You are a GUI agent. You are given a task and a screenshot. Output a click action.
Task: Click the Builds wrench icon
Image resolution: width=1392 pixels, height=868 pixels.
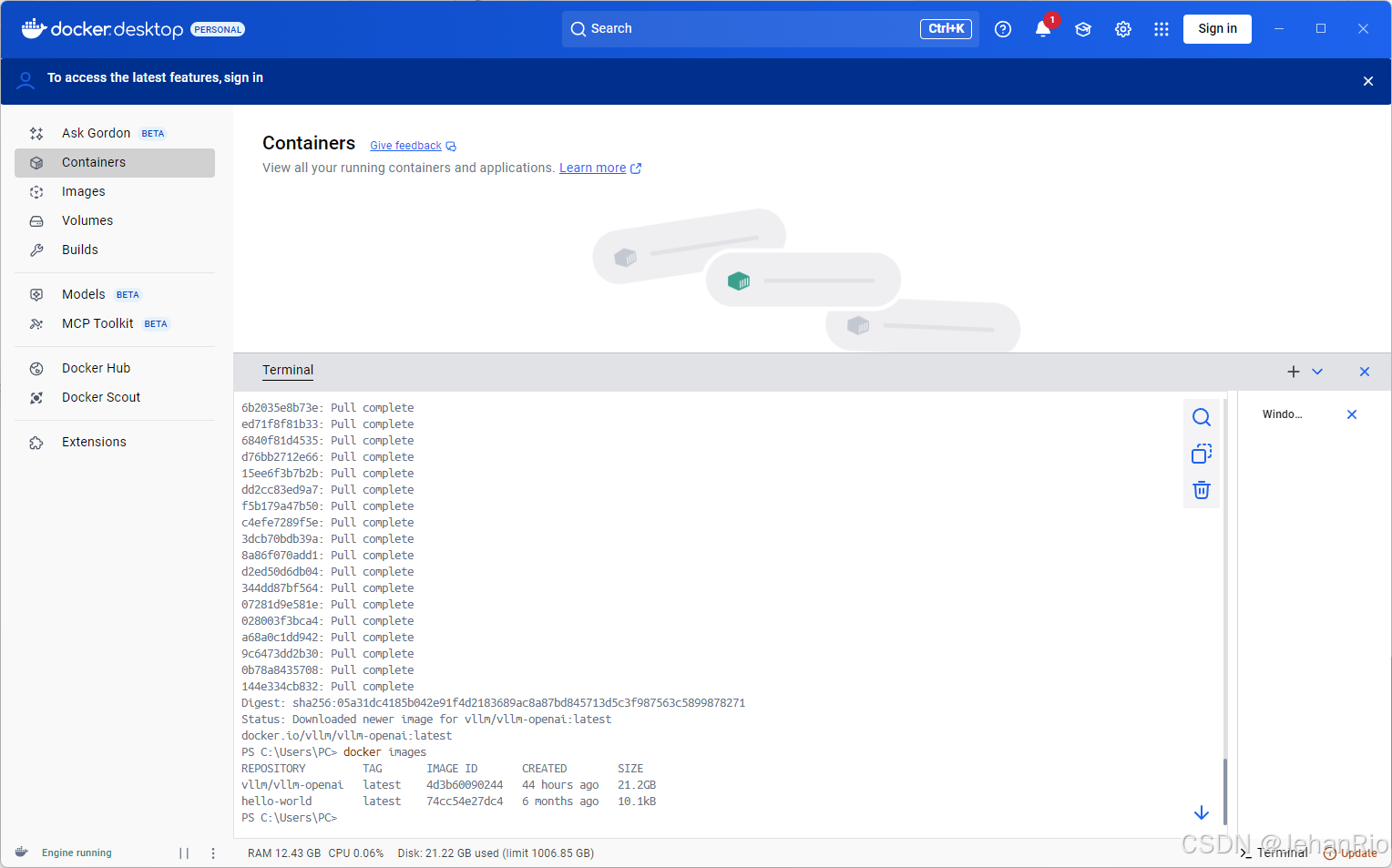pyautogui.click(x=36, y=250)
